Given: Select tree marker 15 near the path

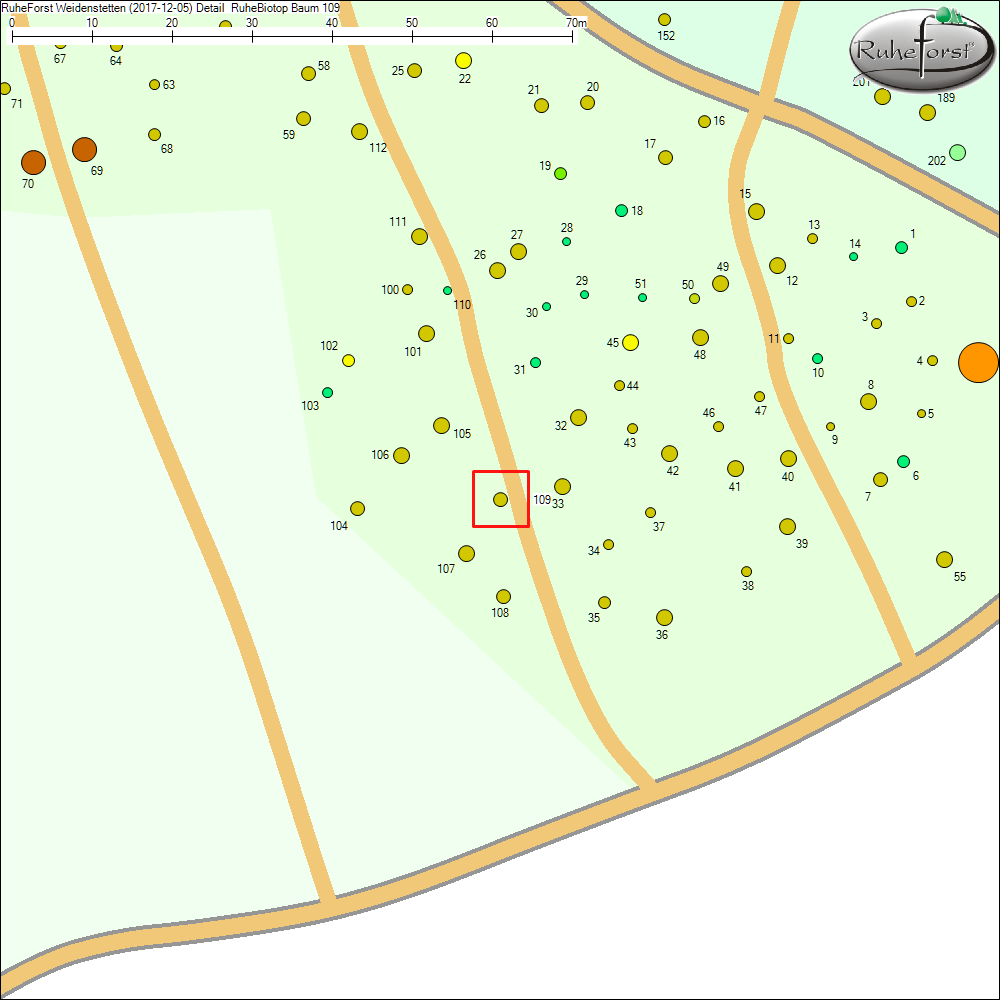Looking at the screenshot, I should click(x=756, y=211).
